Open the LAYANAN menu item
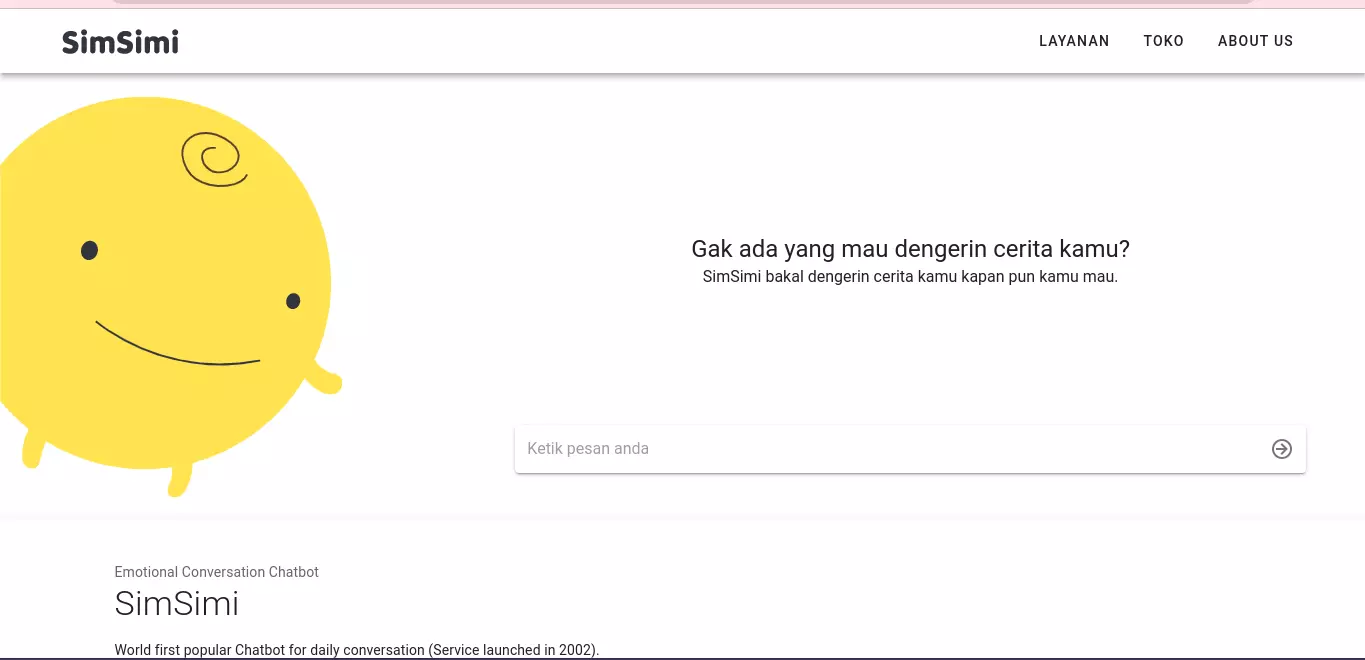This screenshot has width=1365, height=660. point(1074,41)
